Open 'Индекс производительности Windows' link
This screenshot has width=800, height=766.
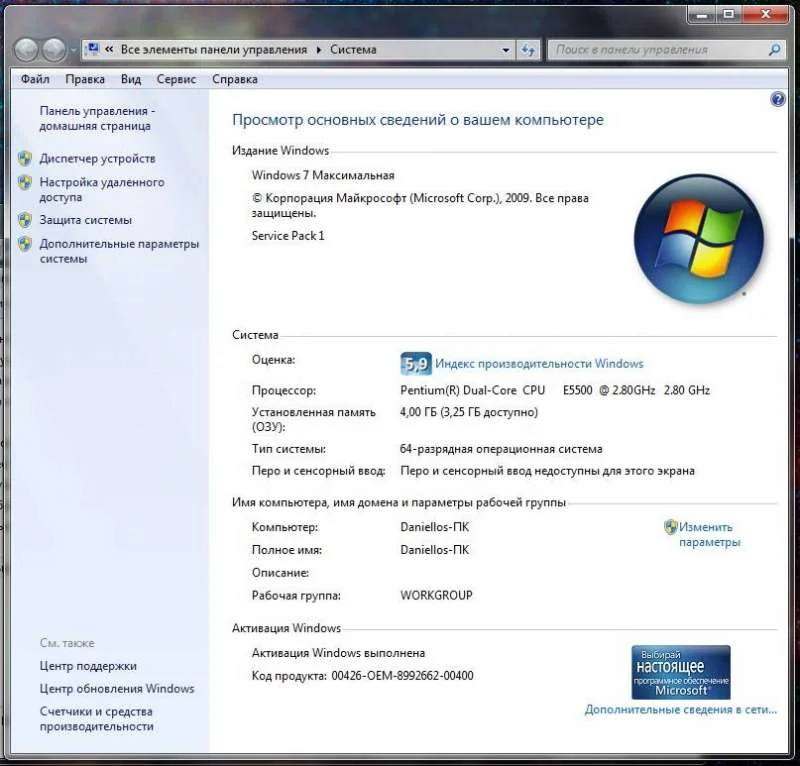click(539, 364)
